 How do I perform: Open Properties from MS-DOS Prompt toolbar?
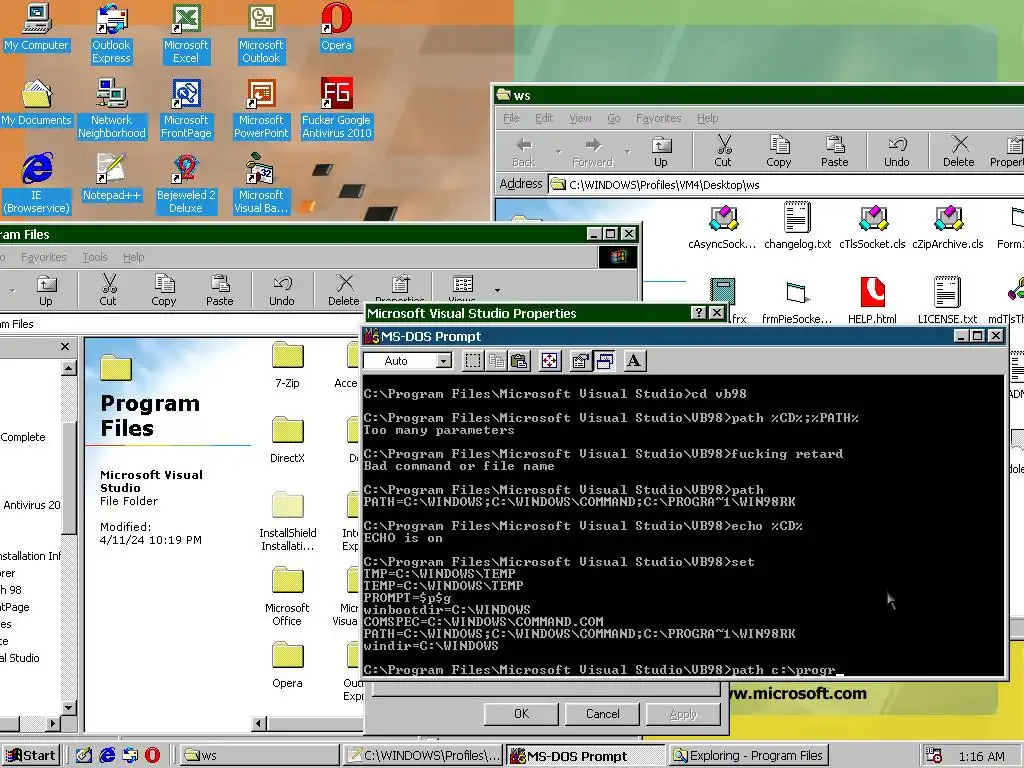[580, 360]
